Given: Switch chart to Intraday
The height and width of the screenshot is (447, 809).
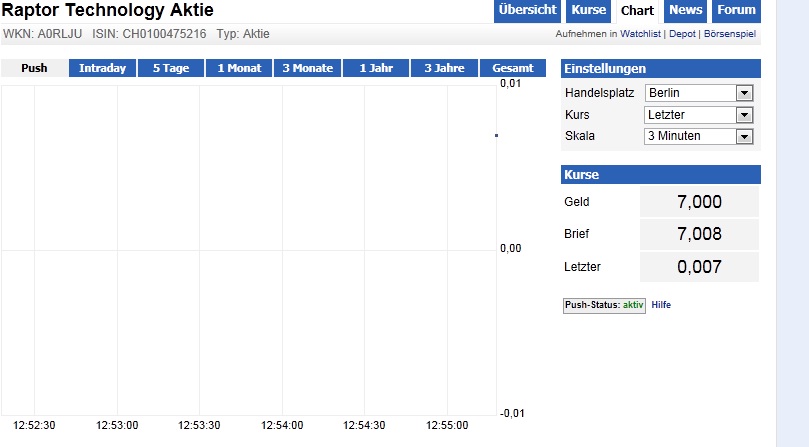Looking at the screenshot, I should tap(102, 68).
